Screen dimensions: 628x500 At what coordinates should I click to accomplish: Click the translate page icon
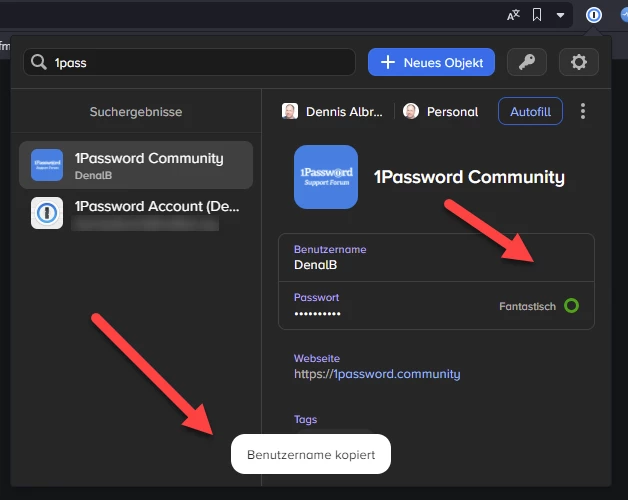tap(513, 15)
